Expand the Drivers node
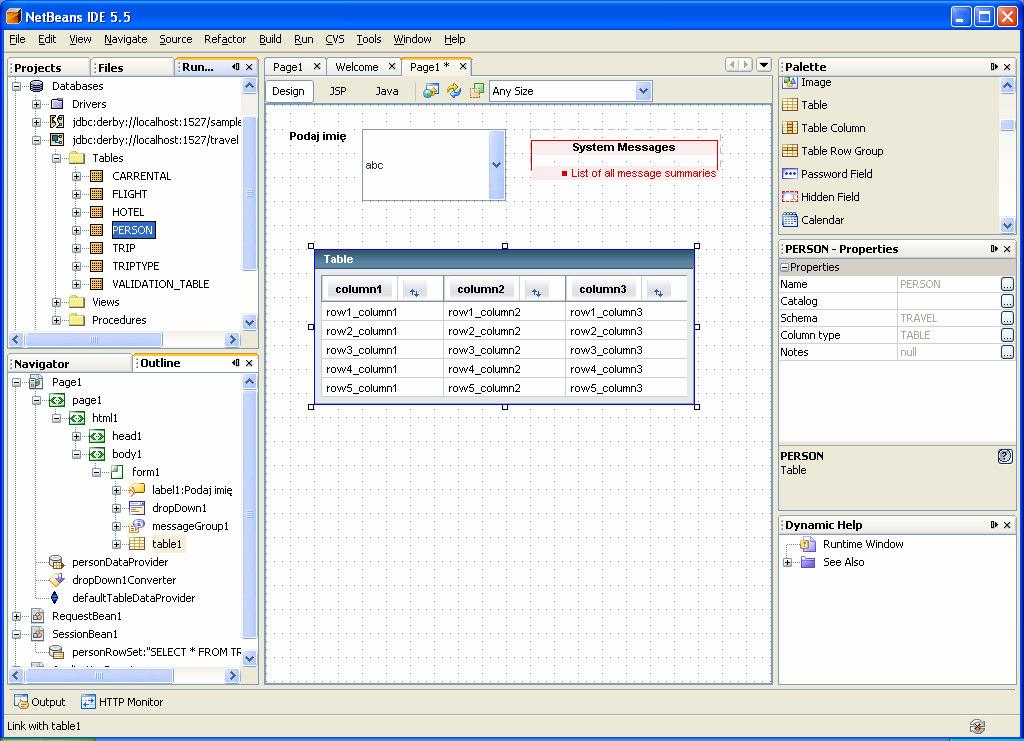Screen dimensions: 1024x741 [x=37, y=104]
